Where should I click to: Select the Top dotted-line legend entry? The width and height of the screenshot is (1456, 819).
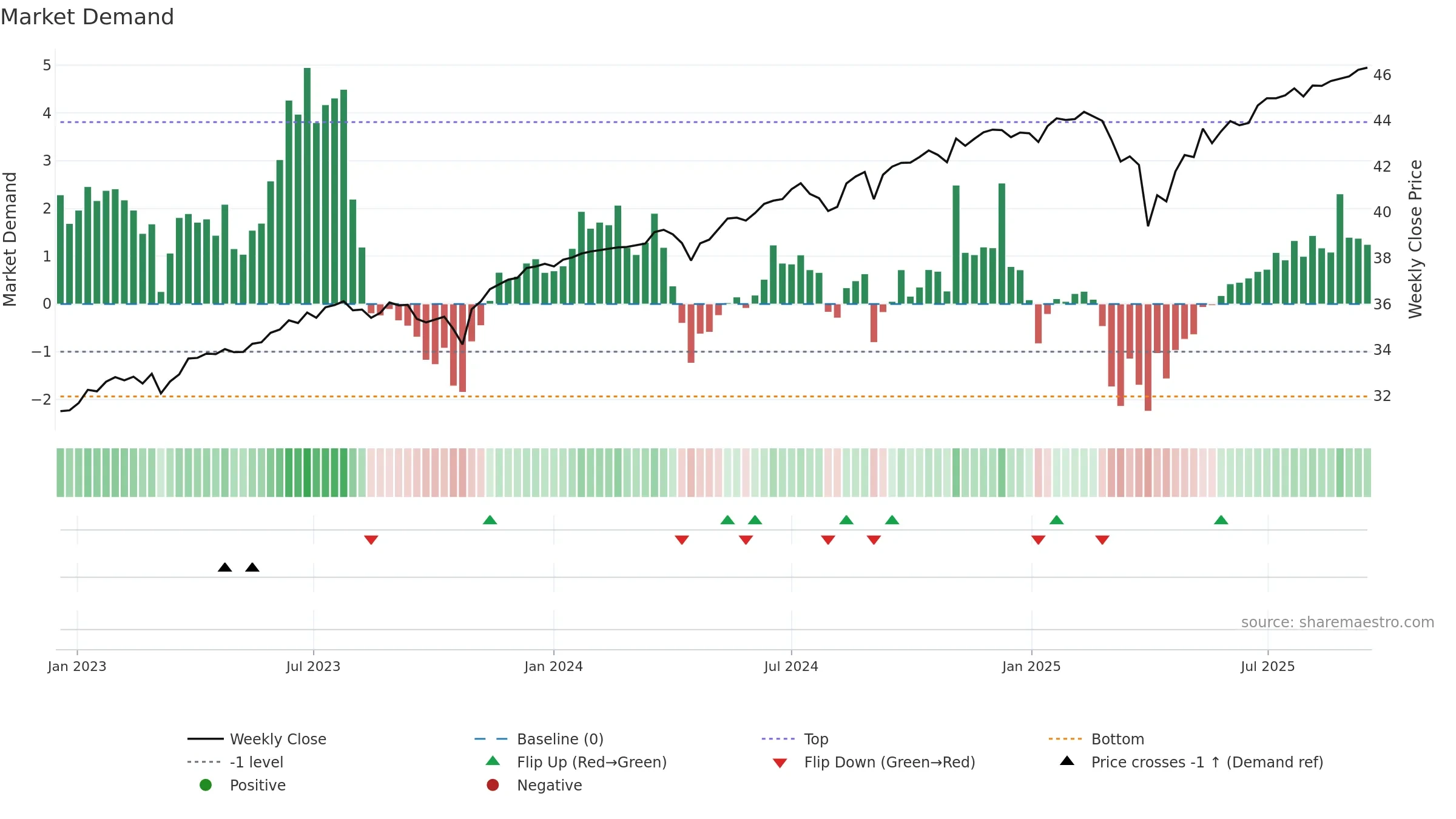coord(795,739)
